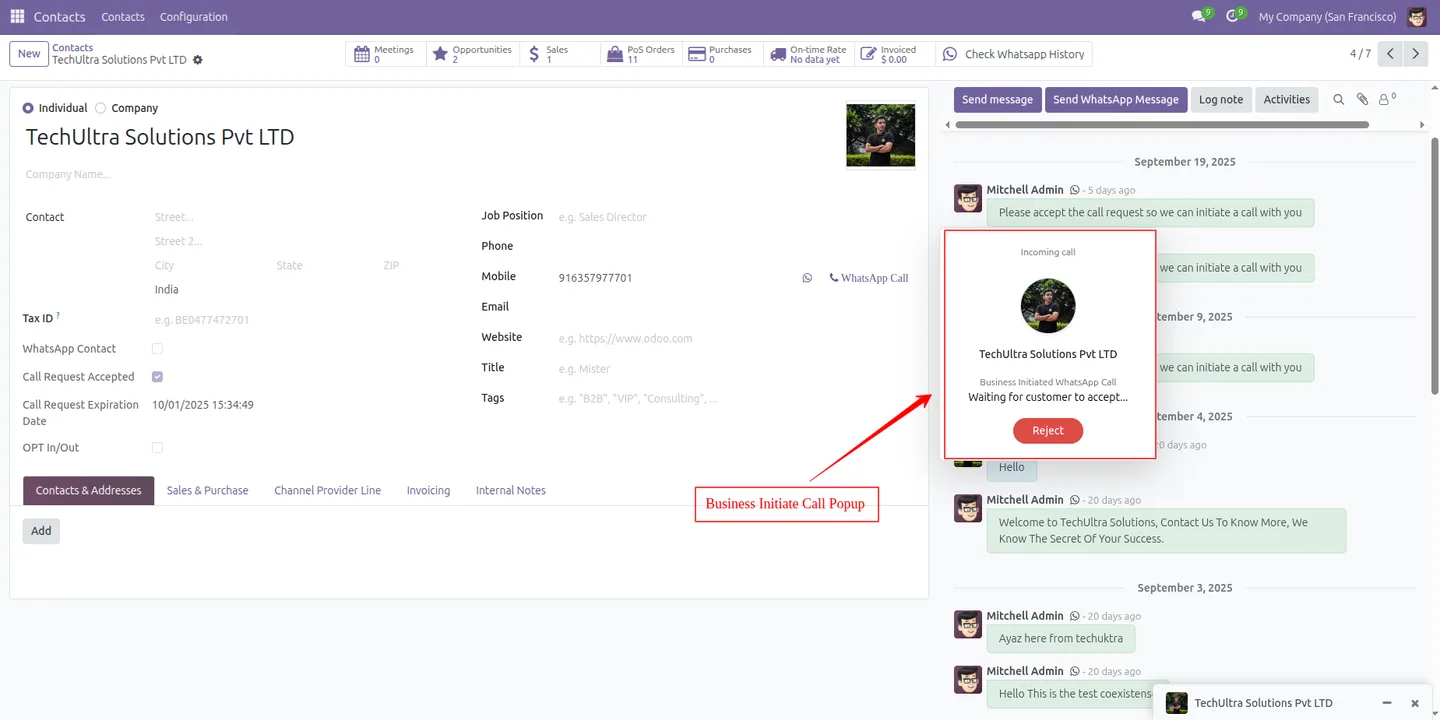Viewport: 1440px width, 720px height.
Task: Switch to Invoicing tab
Action: pyautogui.click(x=428, y=490)
